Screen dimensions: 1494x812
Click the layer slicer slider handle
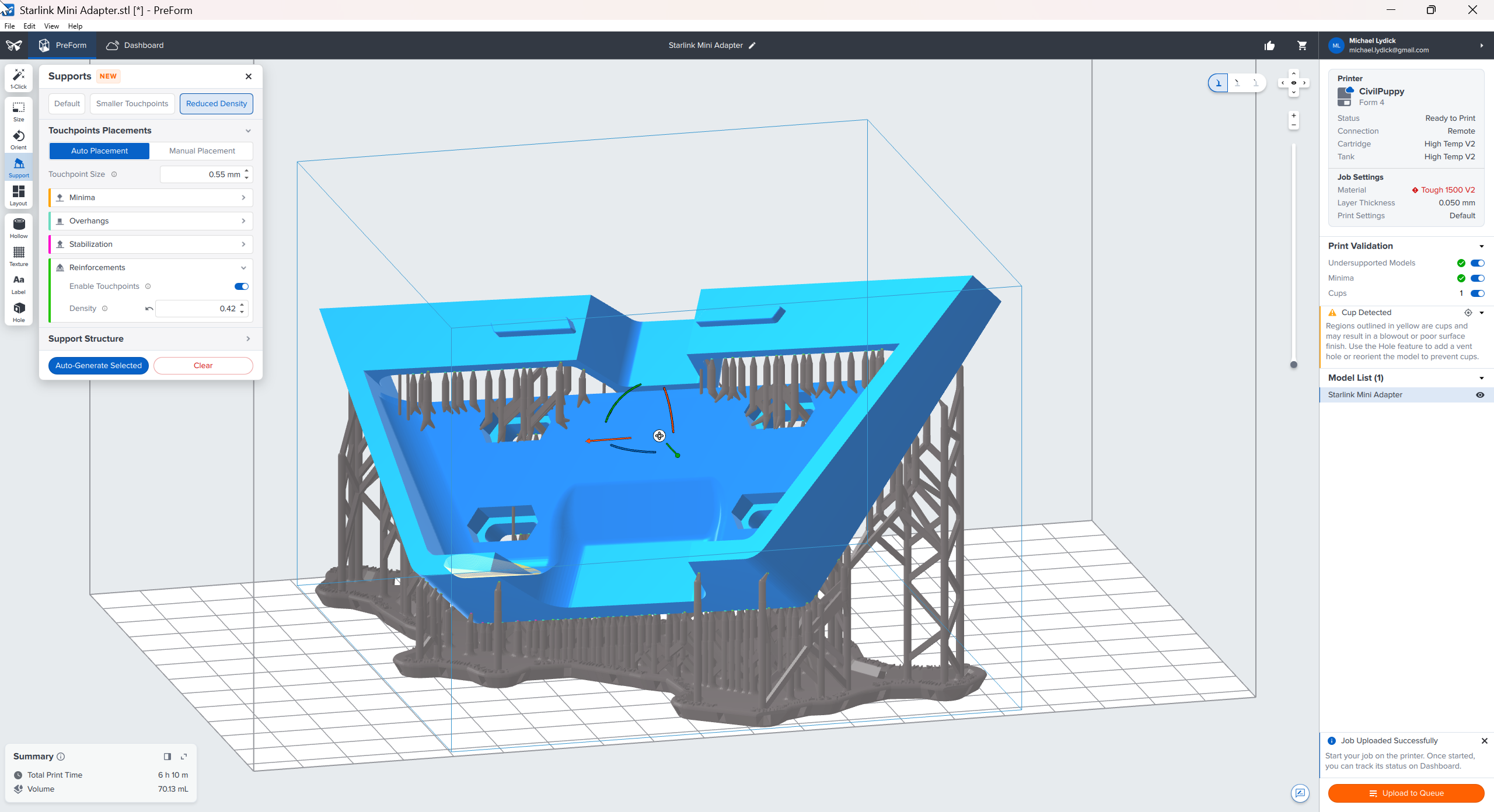click(1294, 365)
